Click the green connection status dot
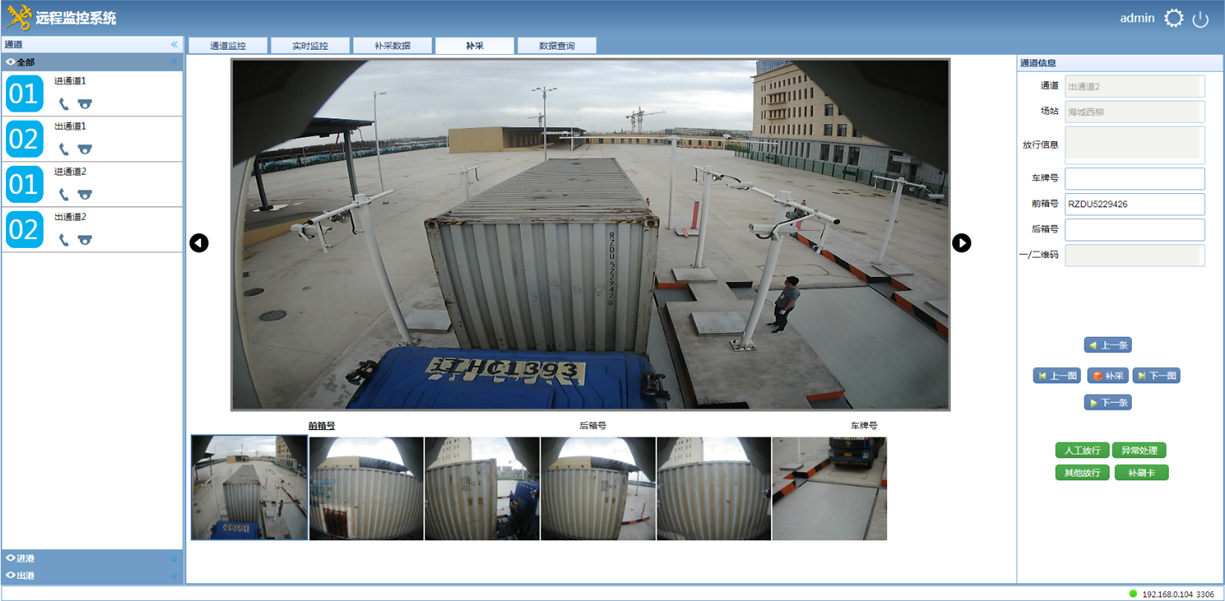 pos(1133,594)
